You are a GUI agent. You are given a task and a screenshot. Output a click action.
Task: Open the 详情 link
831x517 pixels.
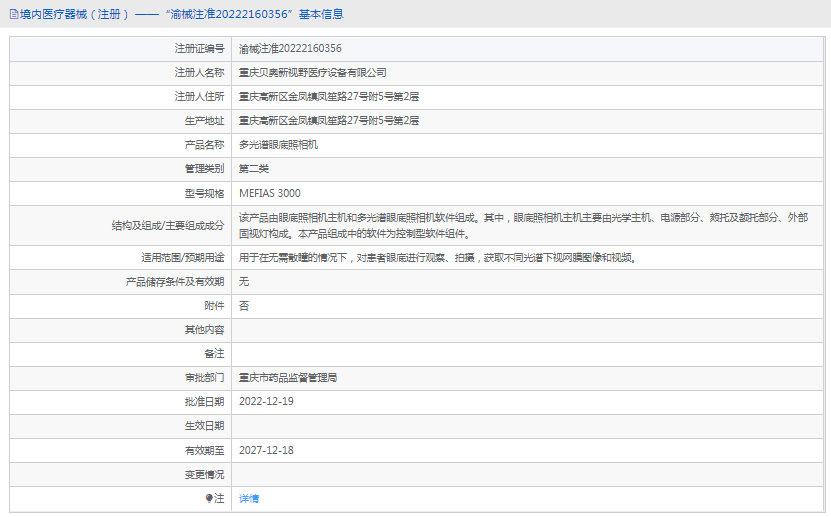(x=249, y=498)
